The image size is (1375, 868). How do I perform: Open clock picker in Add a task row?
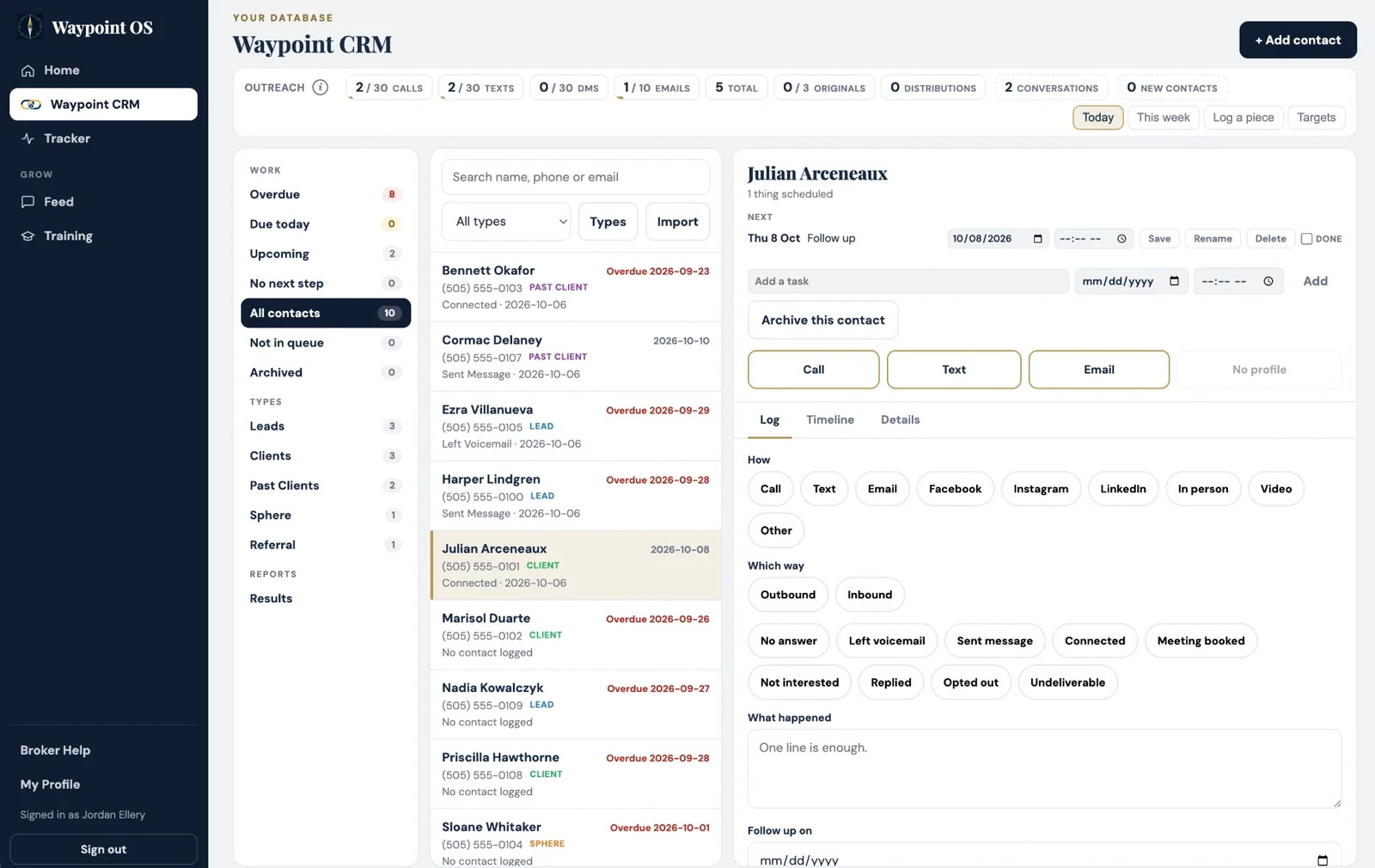click(x=1268, y=281)
